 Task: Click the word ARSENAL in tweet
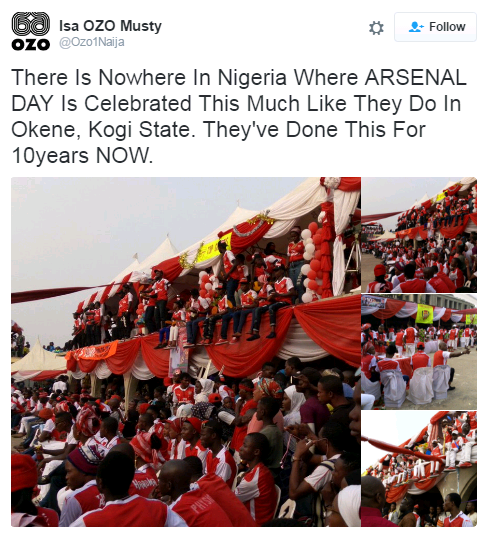pyautogui.click(x=415, y=78)
